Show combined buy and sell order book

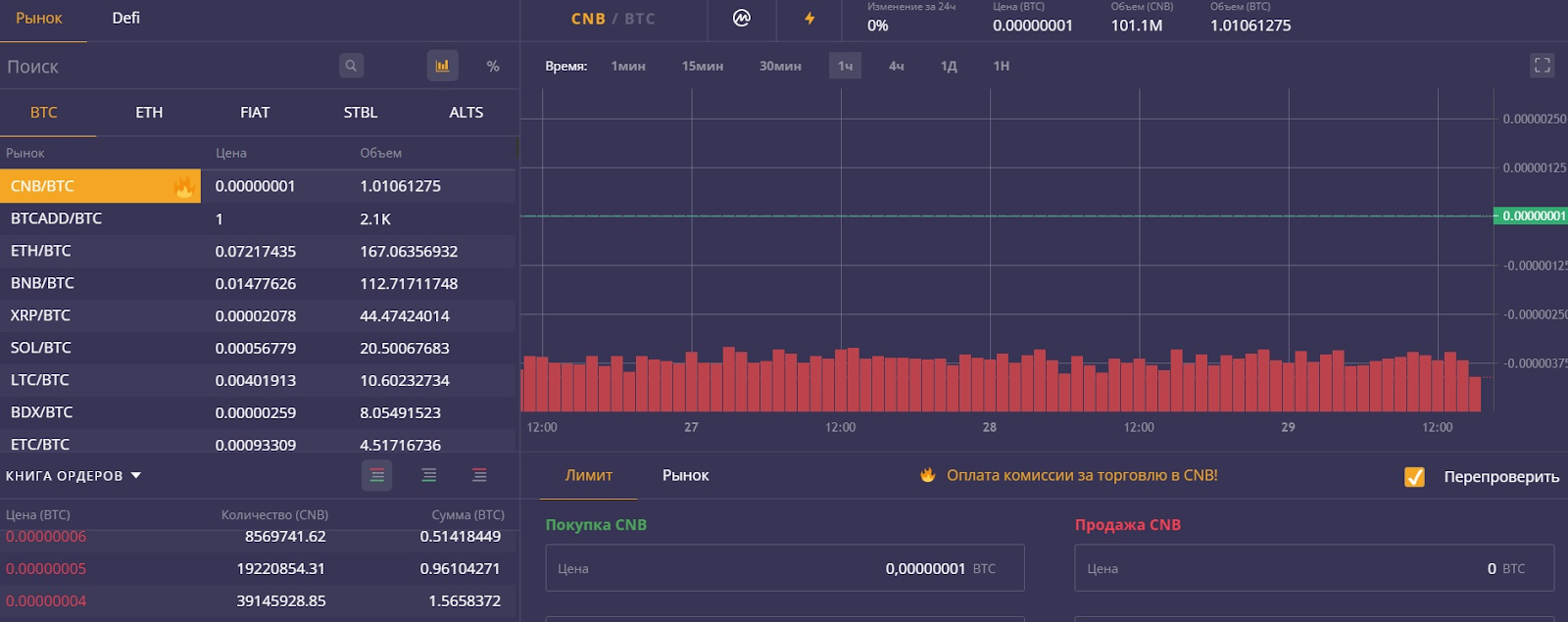(377, 475)
